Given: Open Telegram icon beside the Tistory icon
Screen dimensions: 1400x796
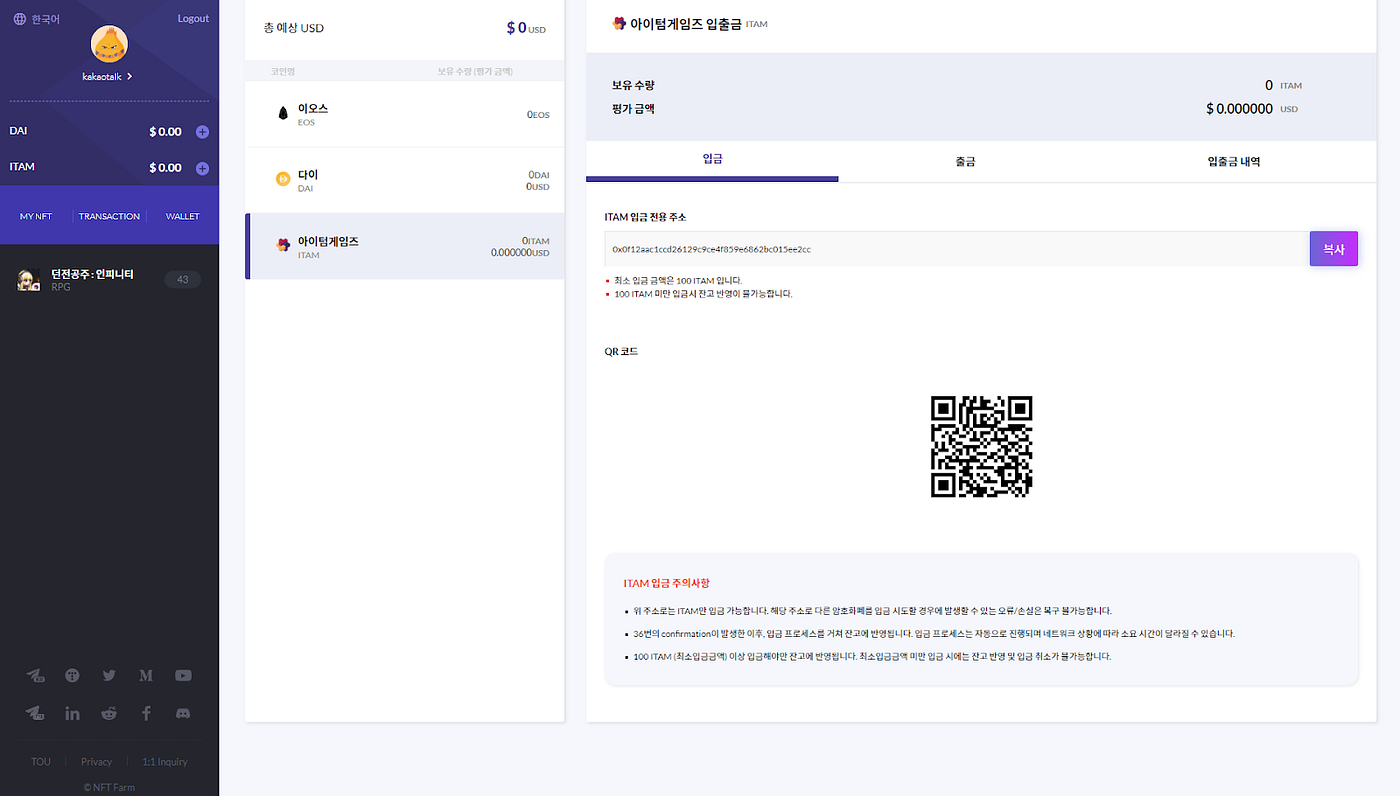Looking at the screenshot, I should [35, 676].
